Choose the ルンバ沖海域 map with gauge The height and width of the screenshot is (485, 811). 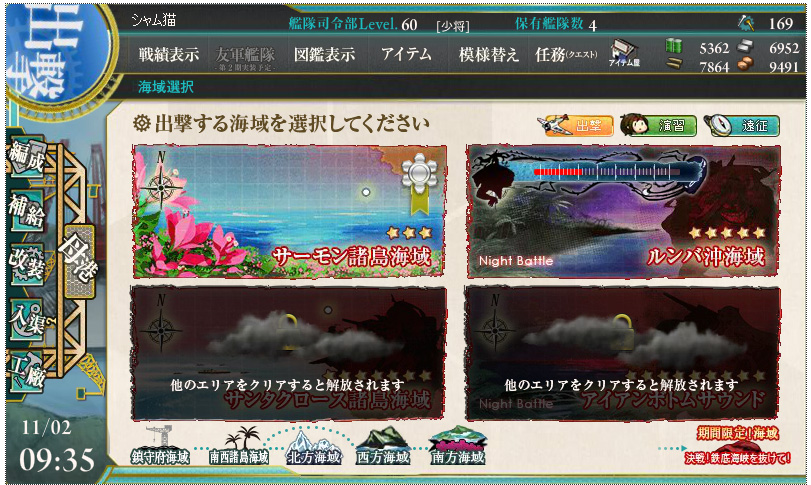623,211
